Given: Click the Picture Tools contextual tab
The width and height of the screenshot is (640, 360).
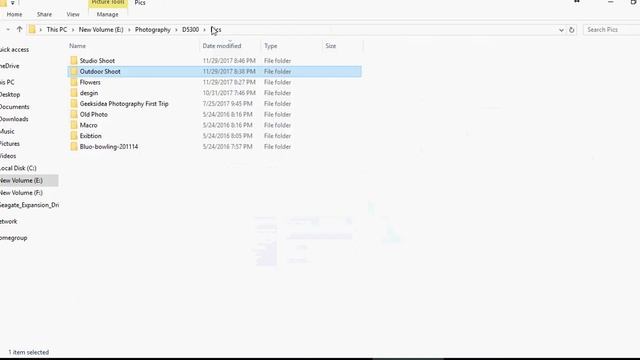Looking at the screenshot, I should point(108,2).
